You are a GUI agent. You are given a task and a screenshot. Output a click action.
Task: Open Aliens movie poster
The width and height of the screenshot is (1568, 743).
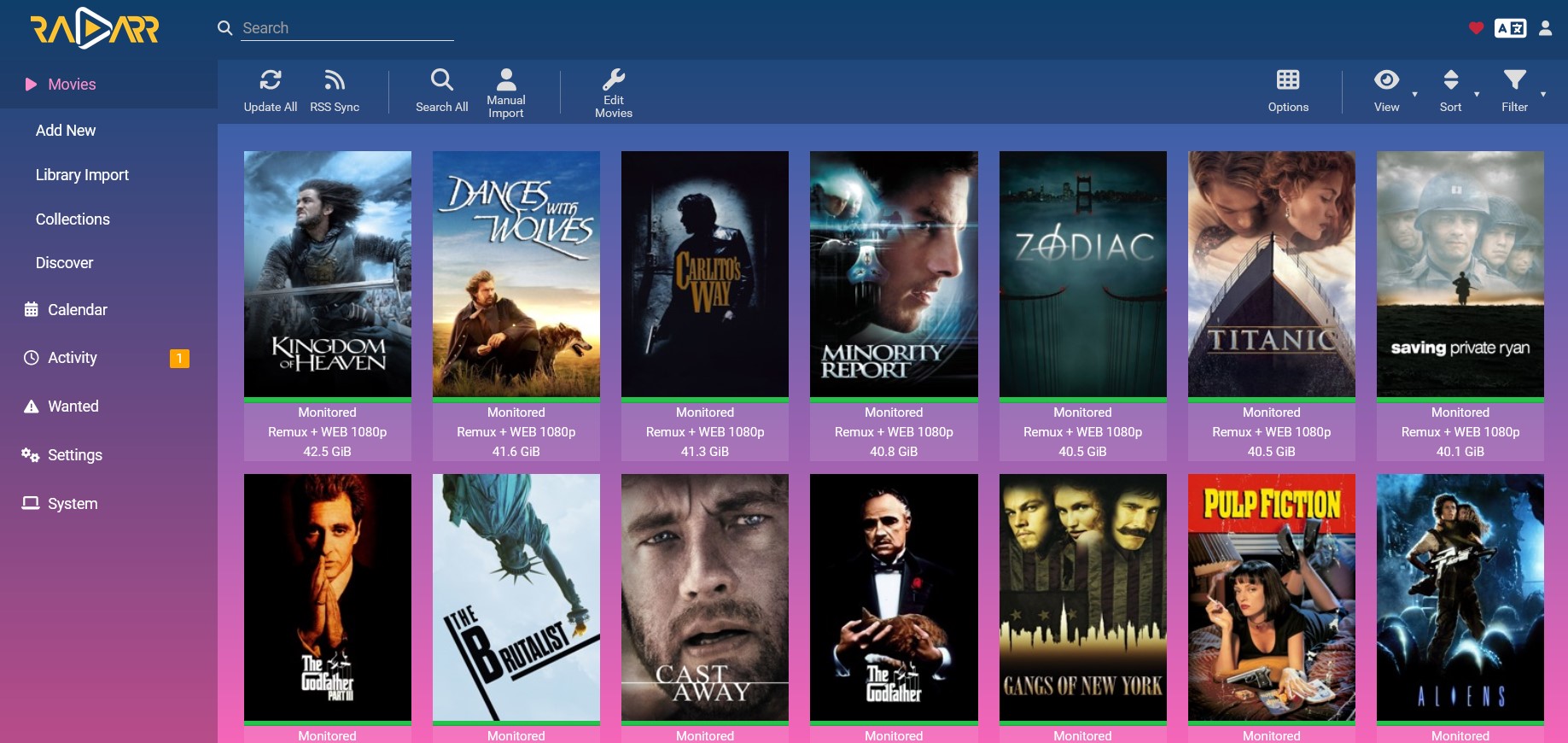click(1460, 598)
